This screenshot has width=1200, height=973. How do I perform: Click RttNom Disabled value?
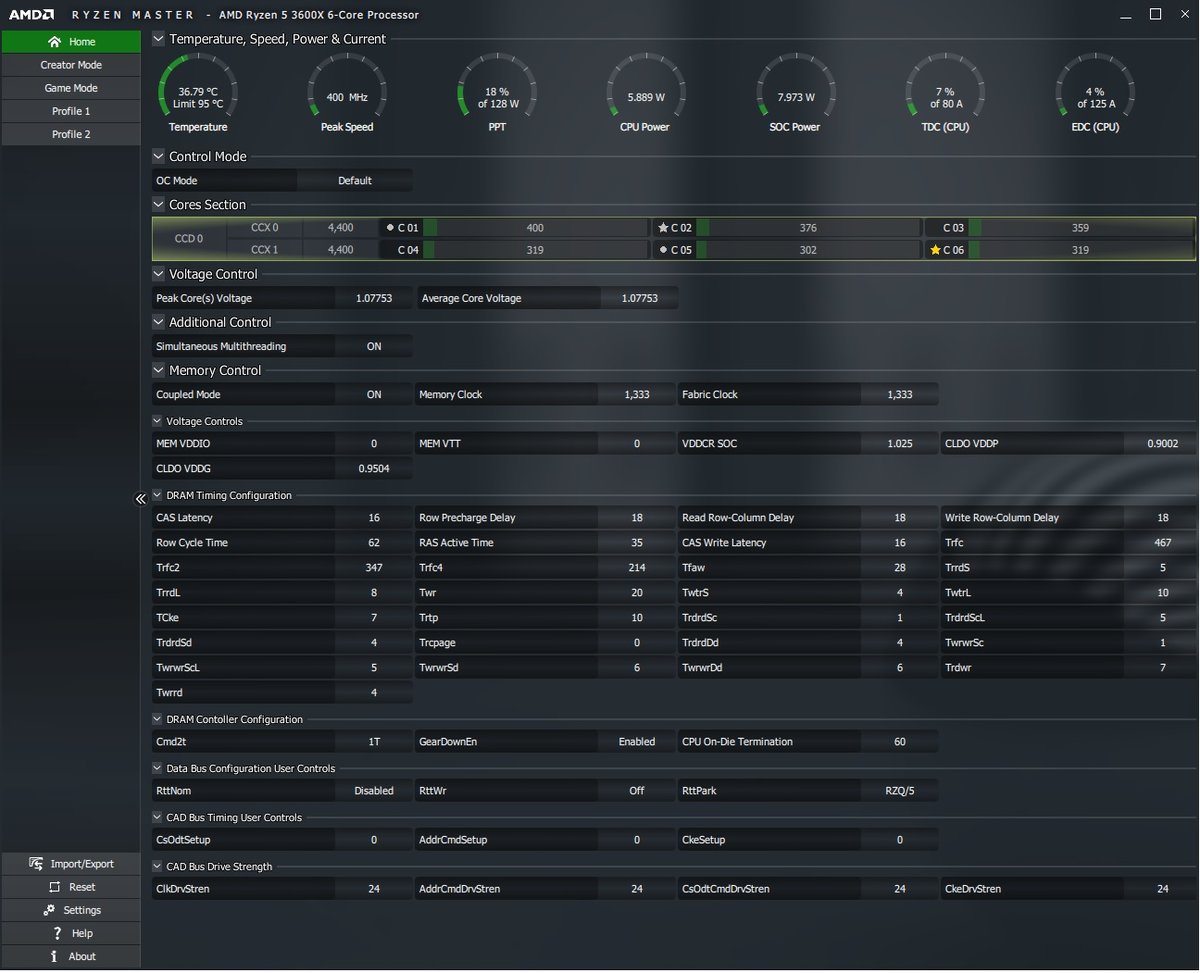(x=374, y=791)
